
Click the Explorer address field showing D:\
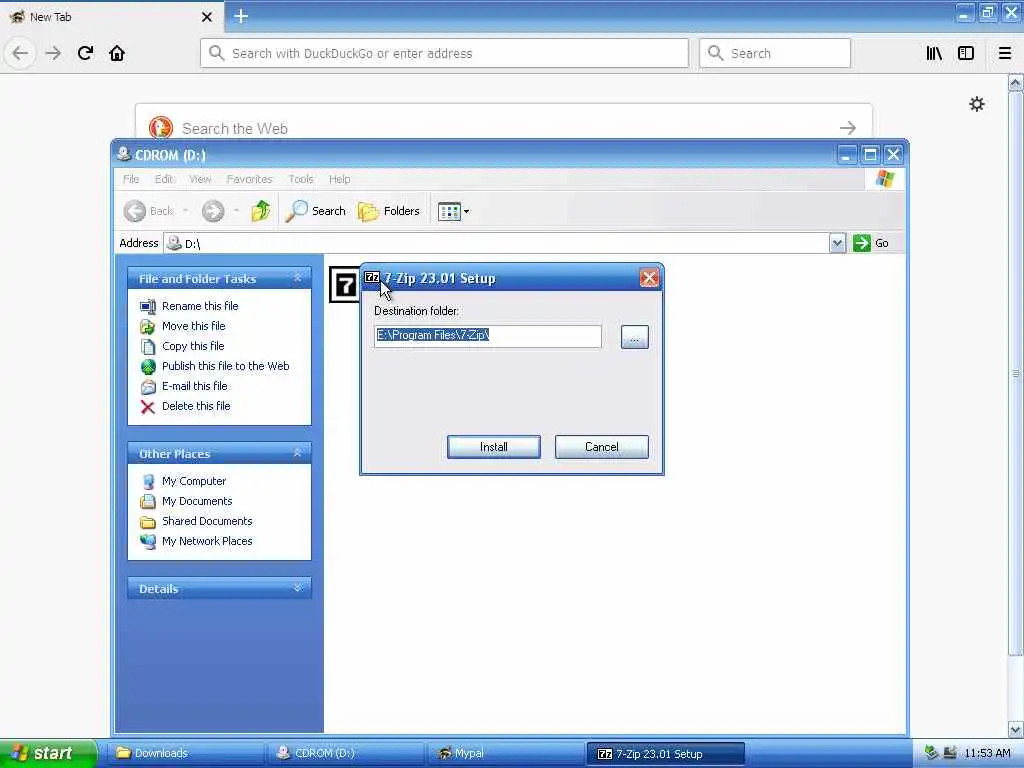[x=496, y=243]
